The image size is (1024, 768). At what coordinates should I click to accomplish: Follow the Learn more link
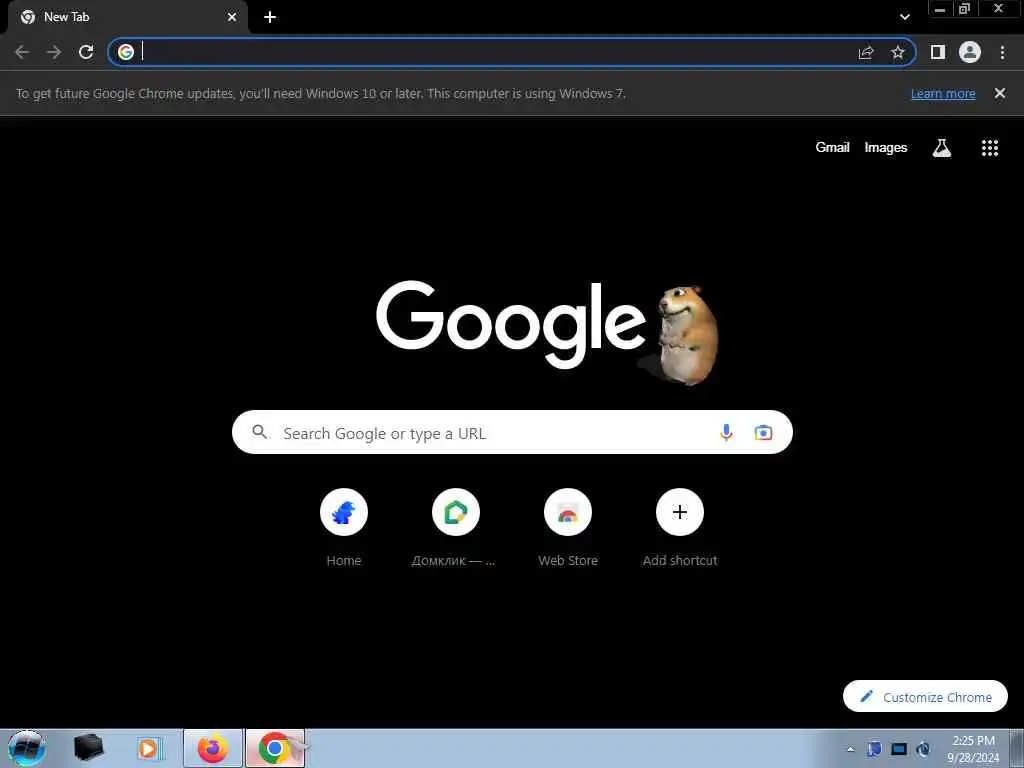pos(943,93)
